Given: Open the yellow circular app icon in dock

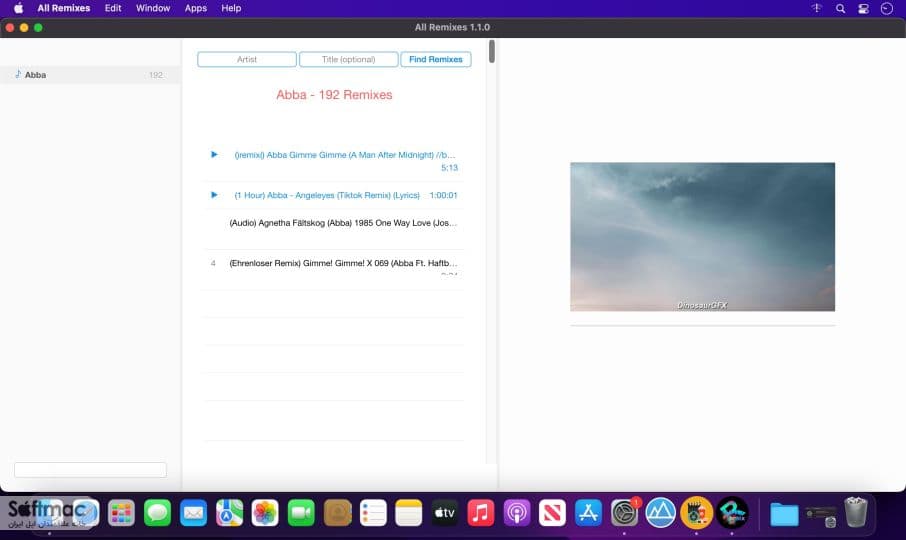Looking at the screenshot, I should 696,512.
